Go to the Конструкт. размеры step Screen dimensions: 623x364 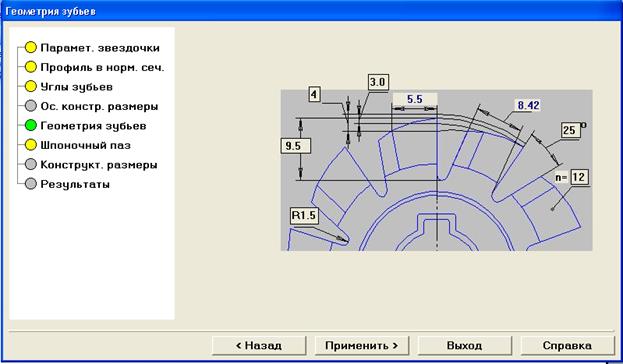99,165
